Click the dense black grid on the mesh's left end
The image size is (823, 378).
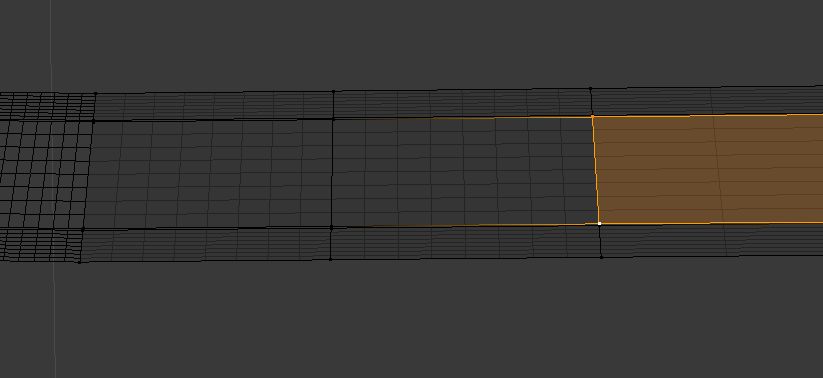[45, 176]
